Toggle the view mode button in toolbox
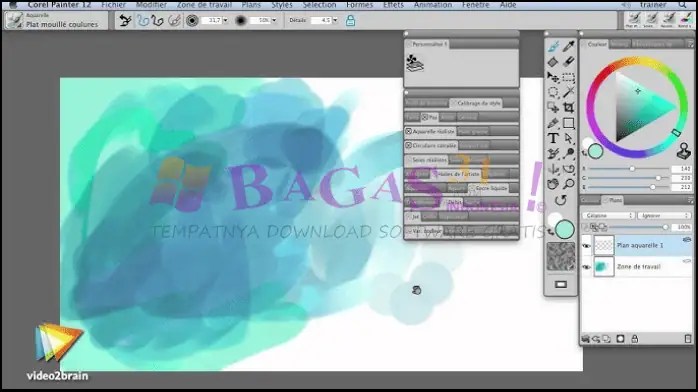Viewport: 698px width, 392px height. [x=560, y=284]
